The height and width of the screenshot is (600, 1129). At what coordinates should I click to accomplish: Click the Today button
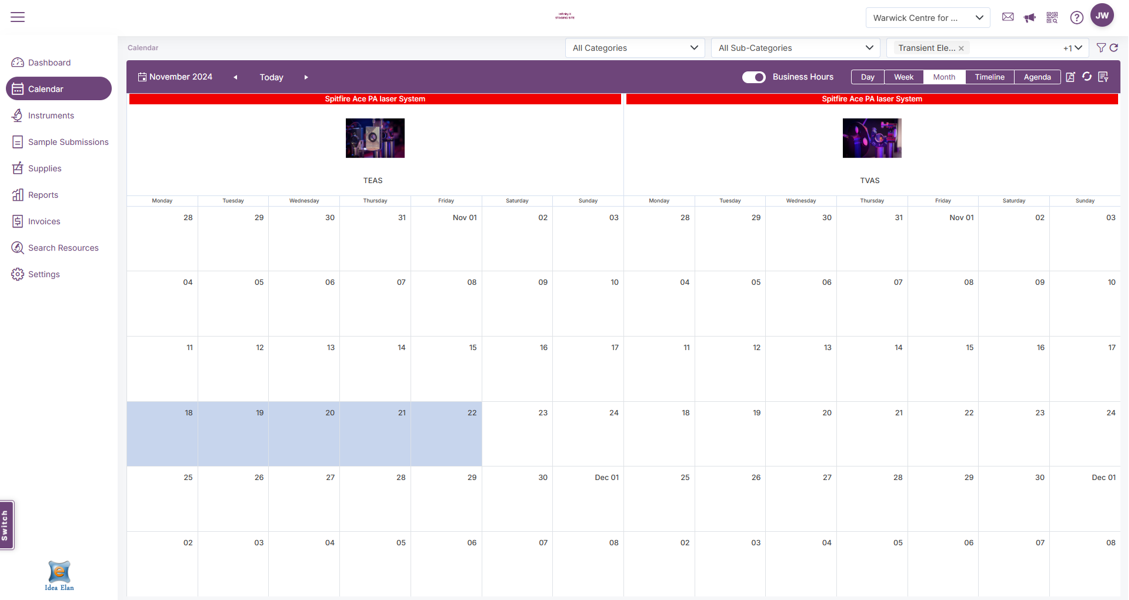tap(271, 77)
